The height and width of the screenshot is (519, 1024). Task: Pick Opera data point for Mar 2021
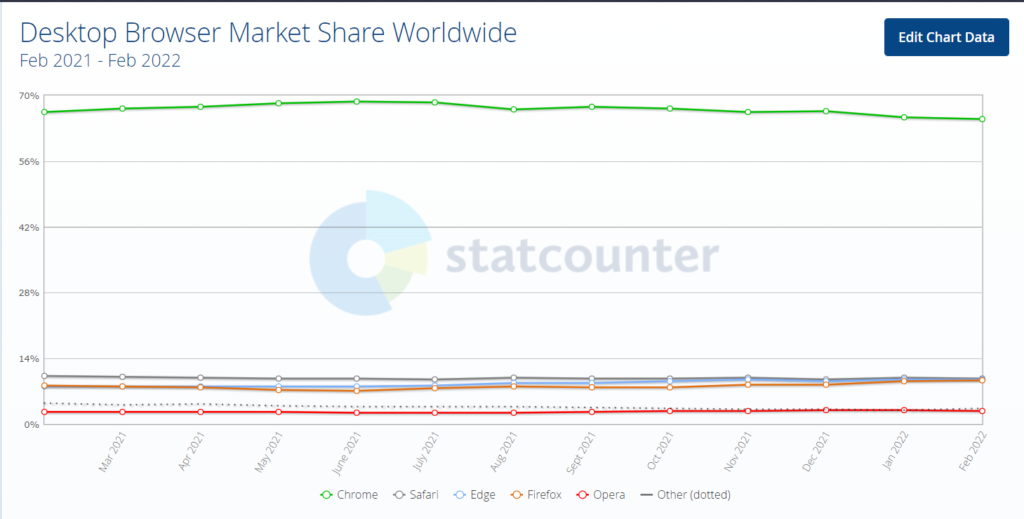[x=122, y=412]
